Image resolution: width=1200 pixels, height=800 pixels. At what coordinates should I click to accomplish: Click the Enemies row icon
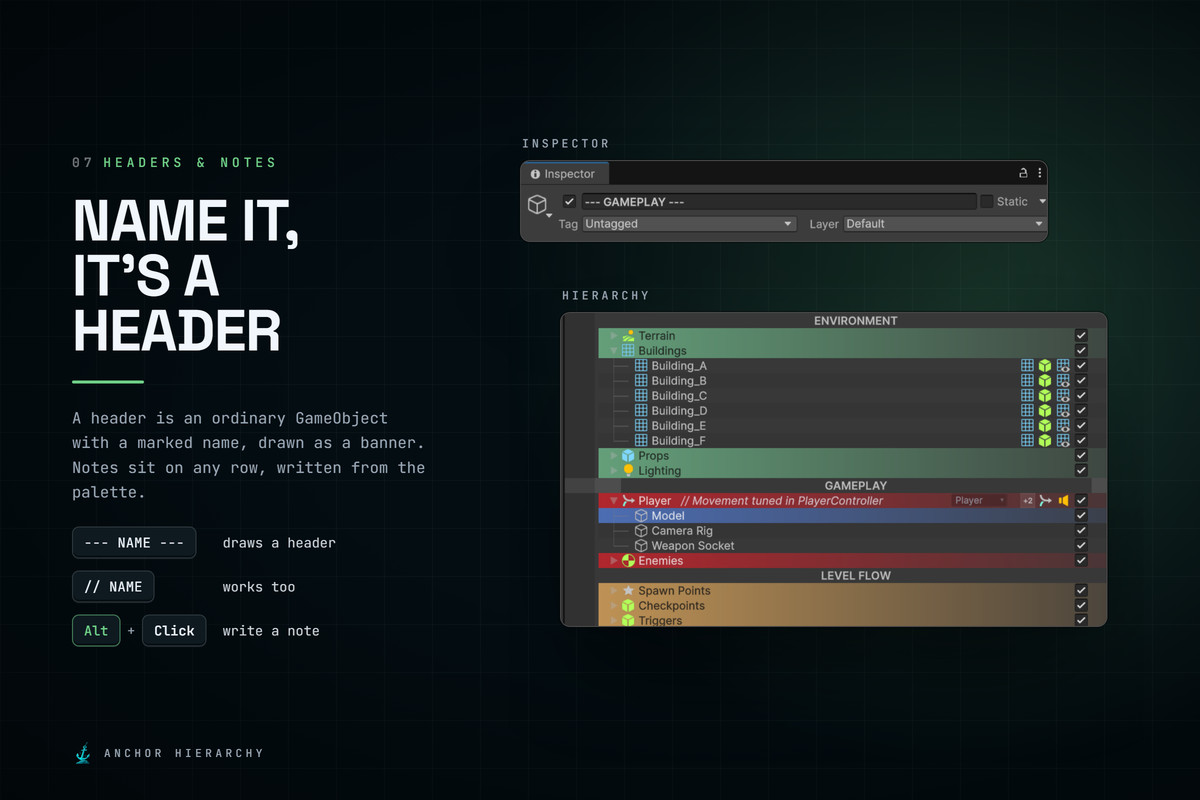629,561
